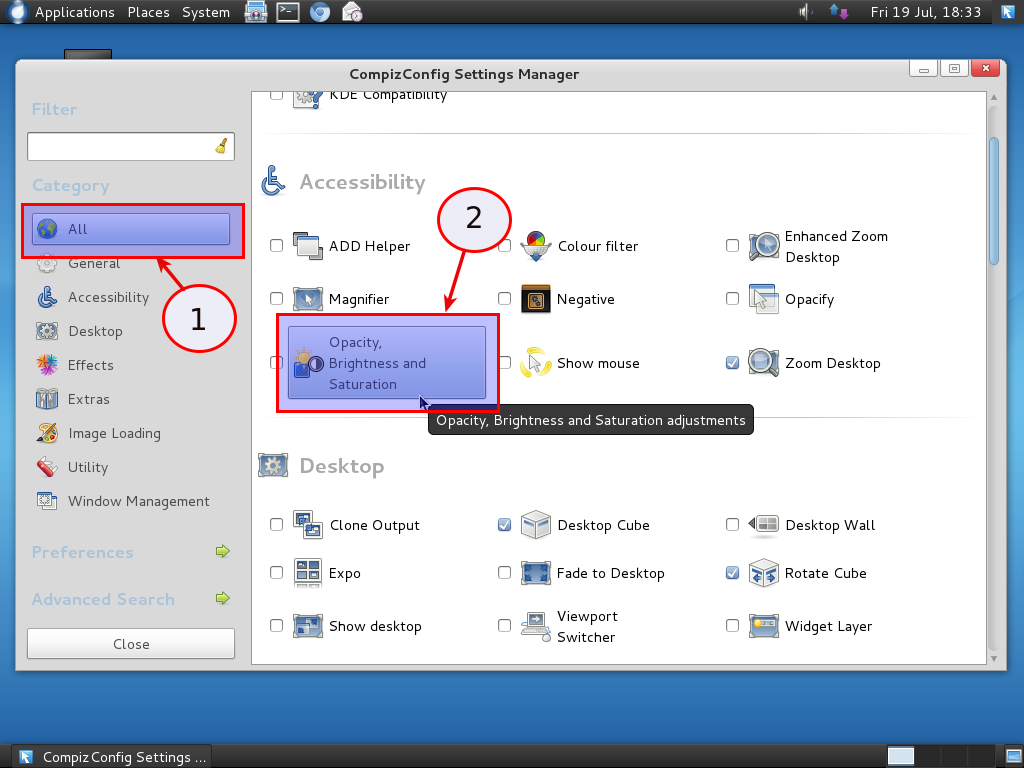Viewport: 1024px width, 768px height.
Task: Open the Rotate Cube plugin icon
Action: point(763,573)
